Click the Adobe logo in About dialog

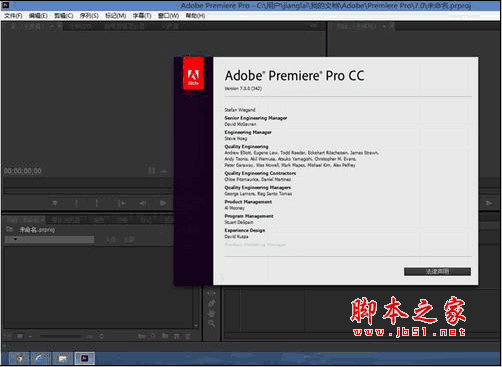click(x=193, y=73)
